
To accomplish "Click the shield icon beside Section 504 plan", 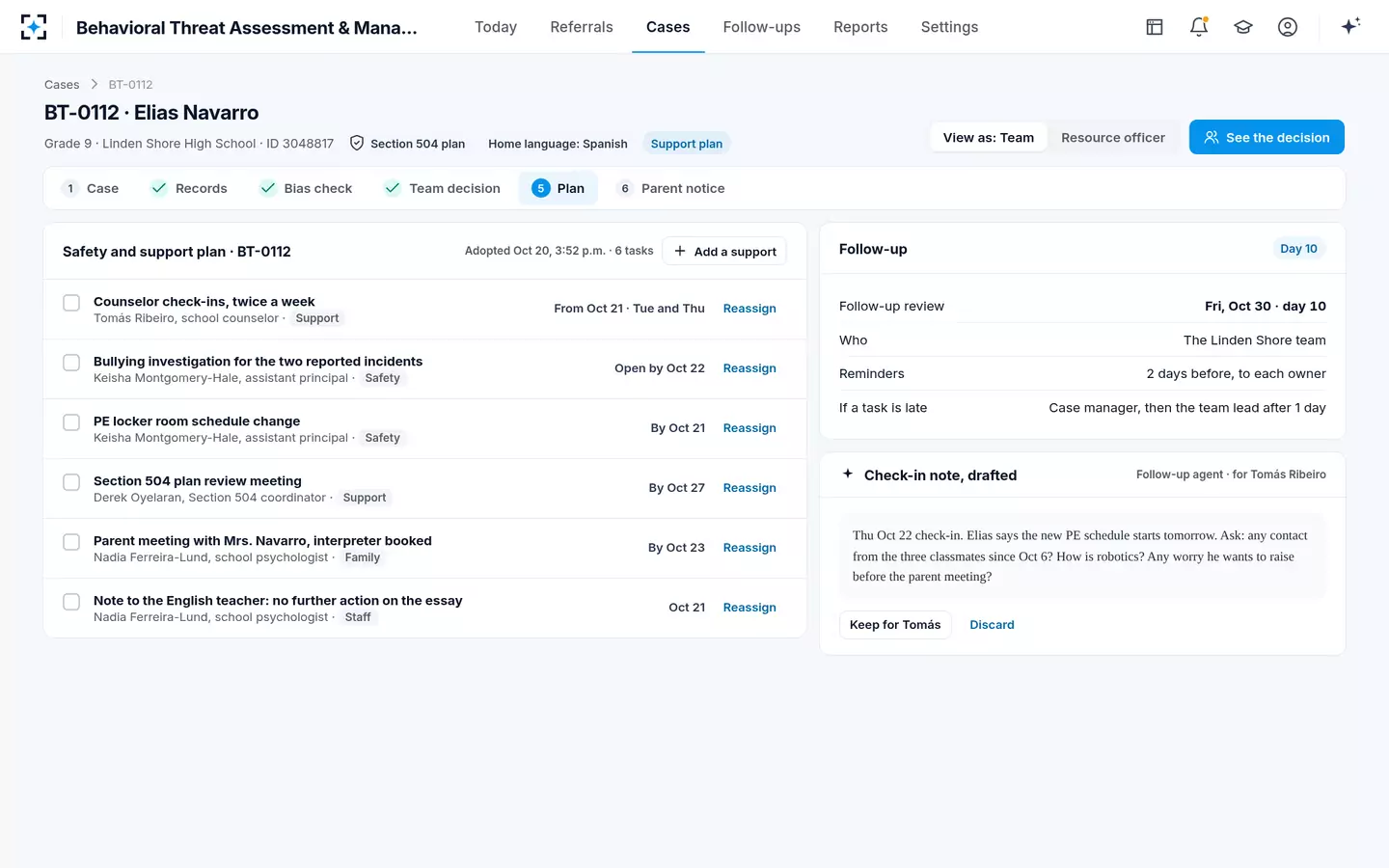I will pyautogui.click(x=357, y=143).
